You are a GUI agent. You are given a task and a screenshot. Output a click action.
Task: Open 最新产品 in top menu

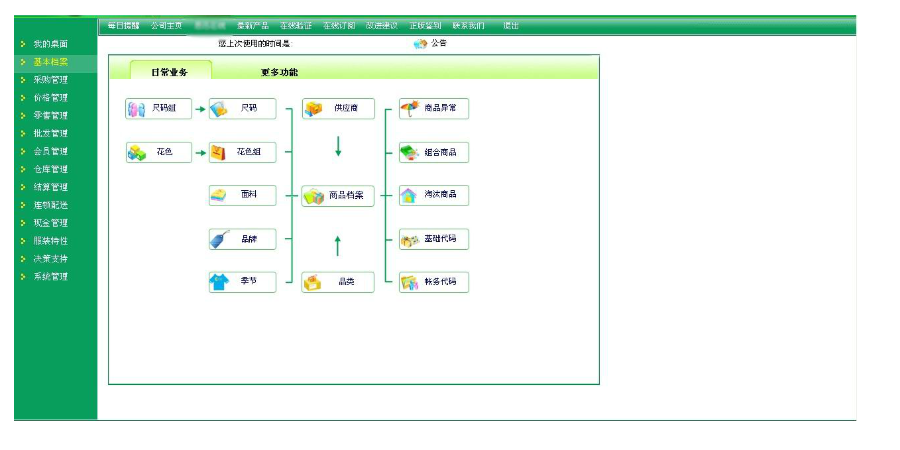(253, 26)
